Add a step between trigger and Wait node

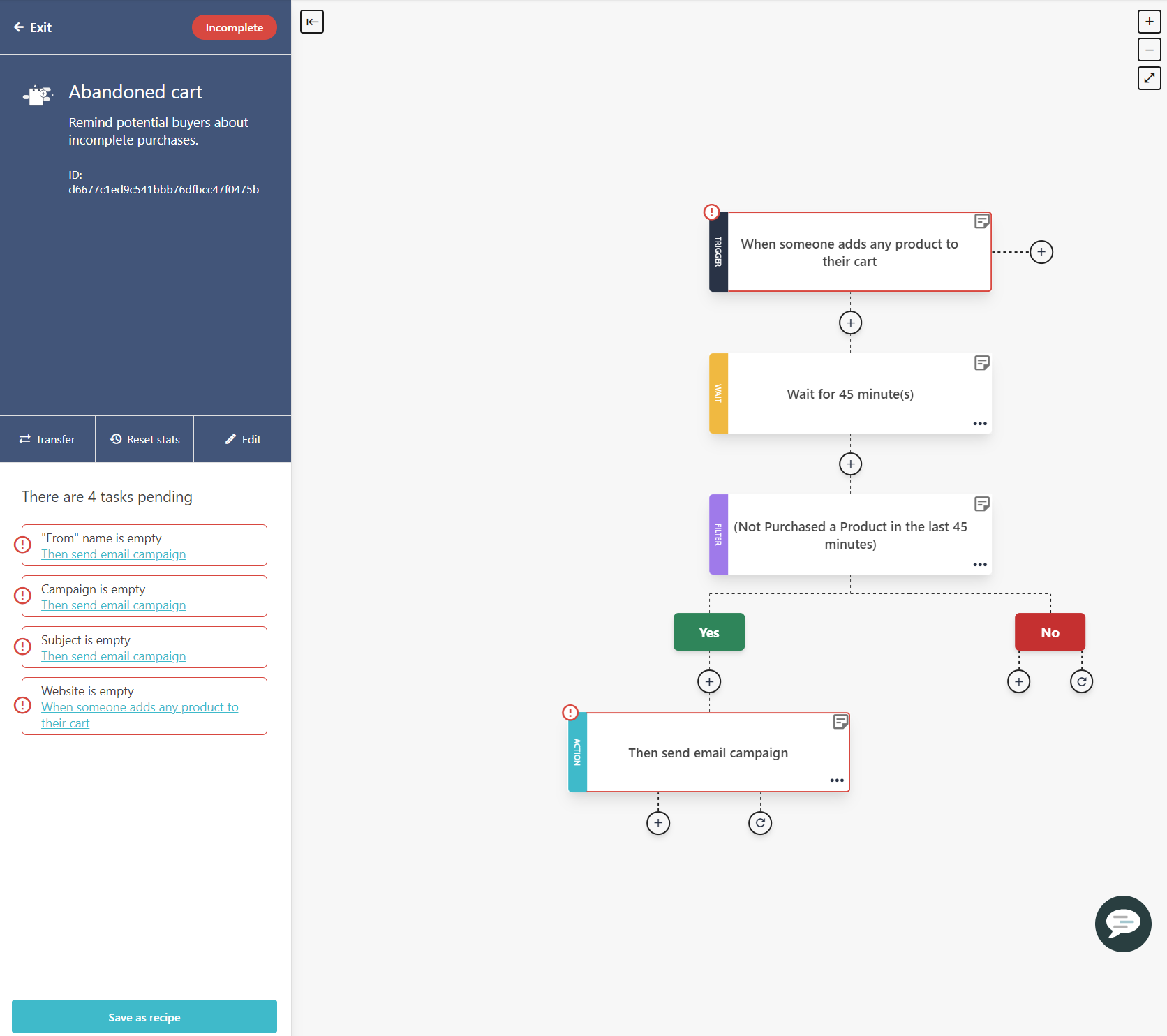tap(849, 323)
